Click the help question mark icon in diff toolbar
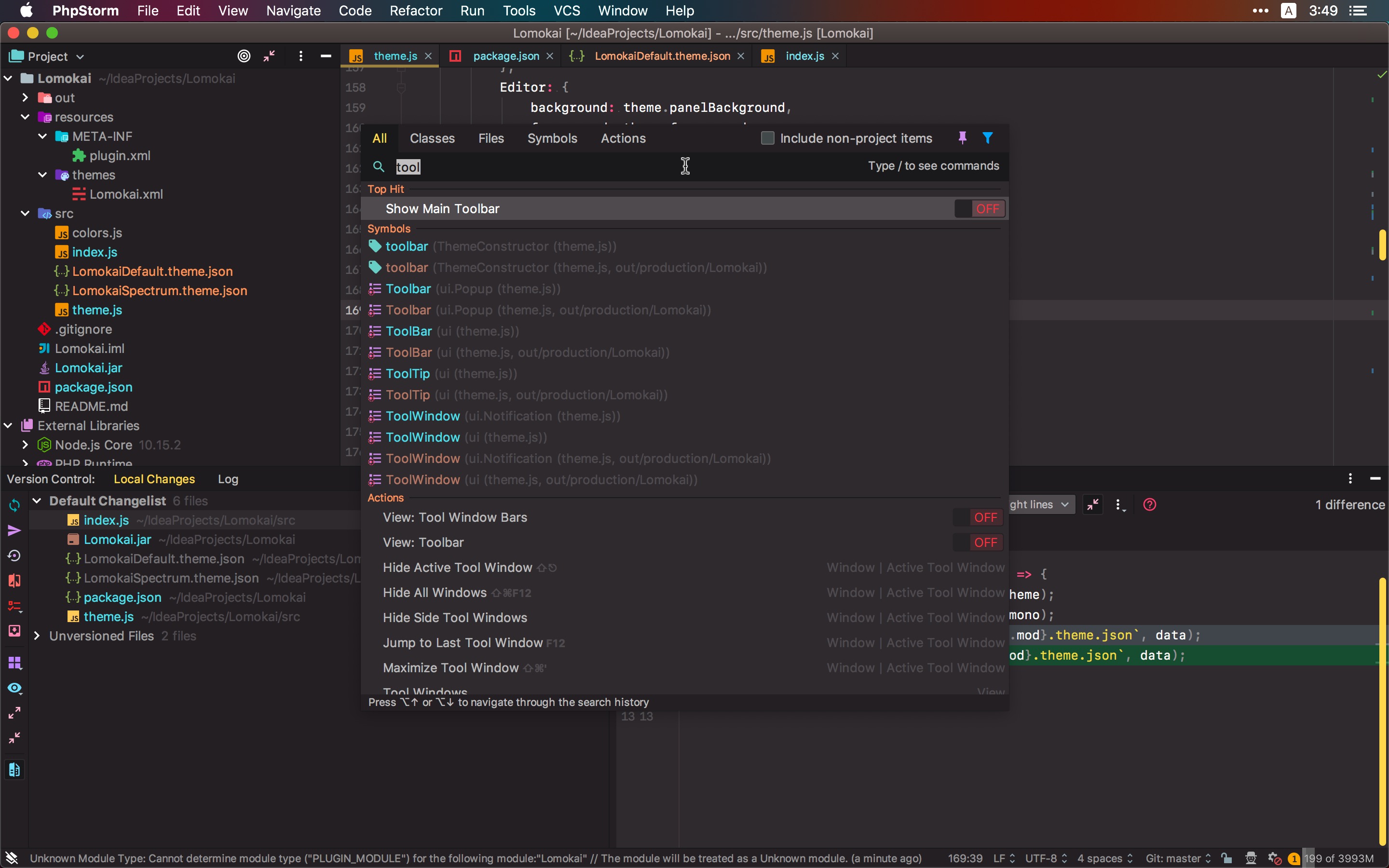Screen dimensions: 1389x868 1149,504
